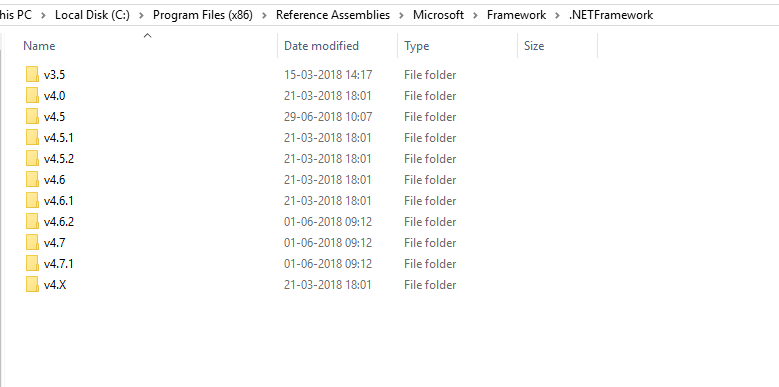The image size is (779, 387).
Task: Click the v4.X folder icon
Action: [32, 285]
